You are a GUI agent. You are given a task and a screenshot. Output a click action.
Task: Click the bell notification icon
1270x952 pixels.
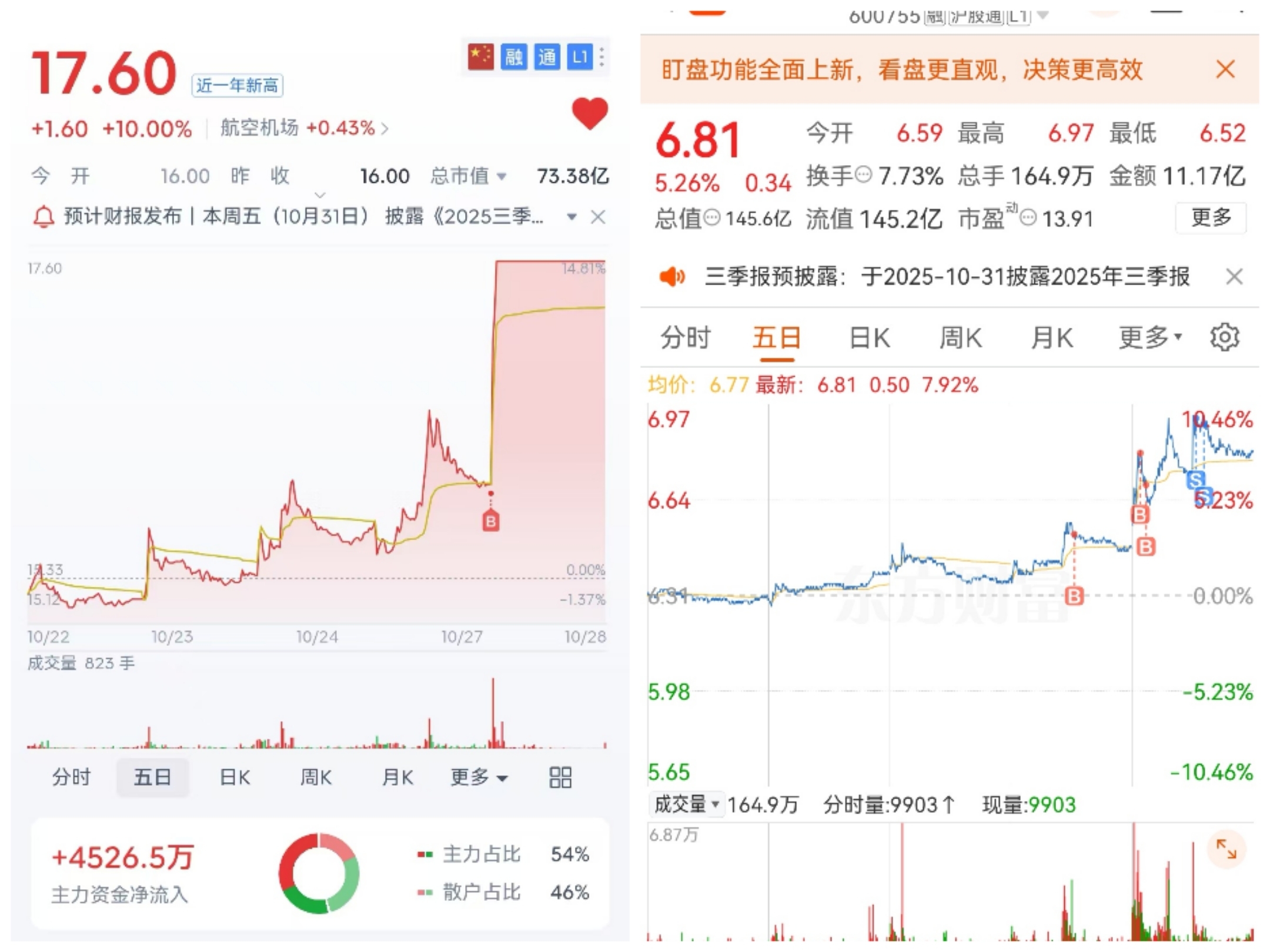pyautogui.click(x=43, y=217)
